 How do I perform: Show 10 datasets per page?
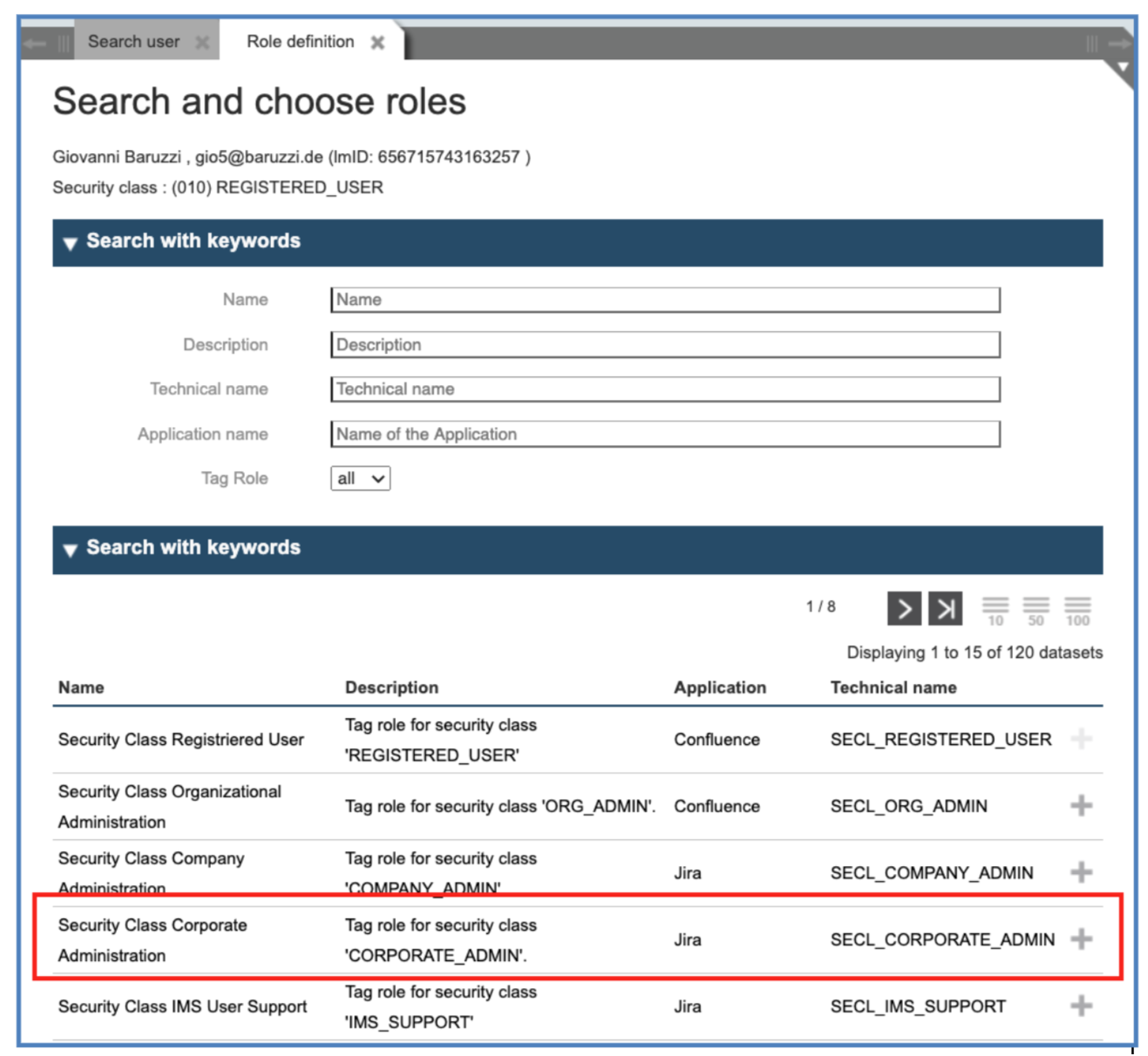point(995,610)
